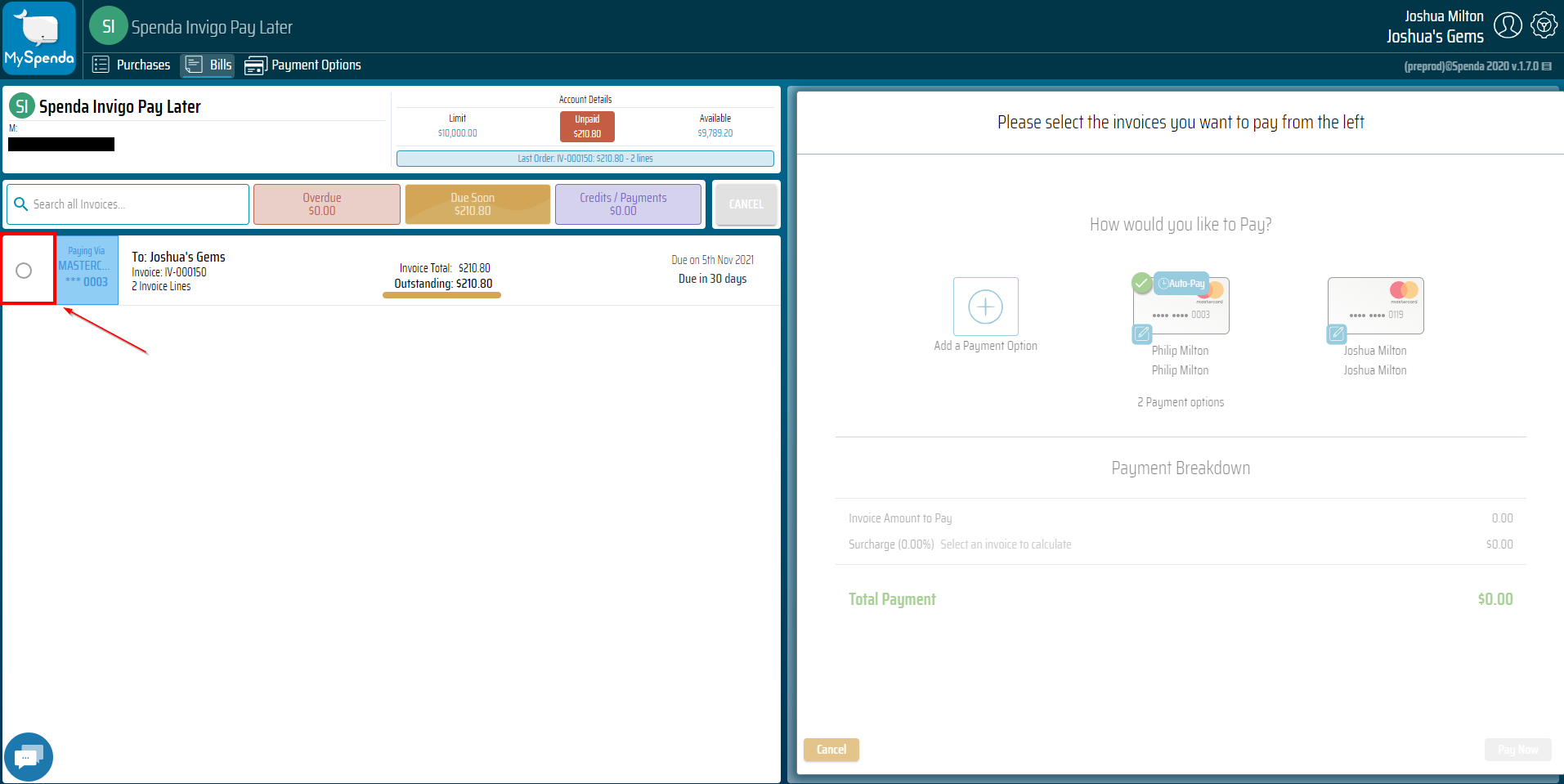Screen dimensions: 1564x784
Task: Click the Last Order IV-000150 bar
Action: (x=585, y=159)
